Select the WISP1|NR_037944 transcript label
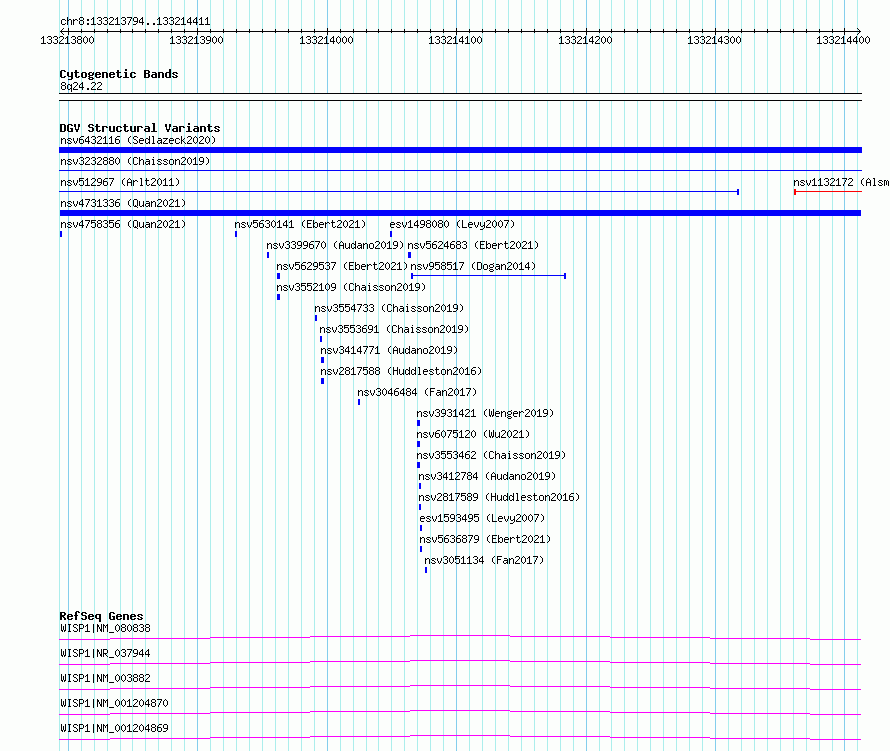Image resolution: width=890 pixels, height=751 pixels. pyautogui.click(x=106, y=653)
